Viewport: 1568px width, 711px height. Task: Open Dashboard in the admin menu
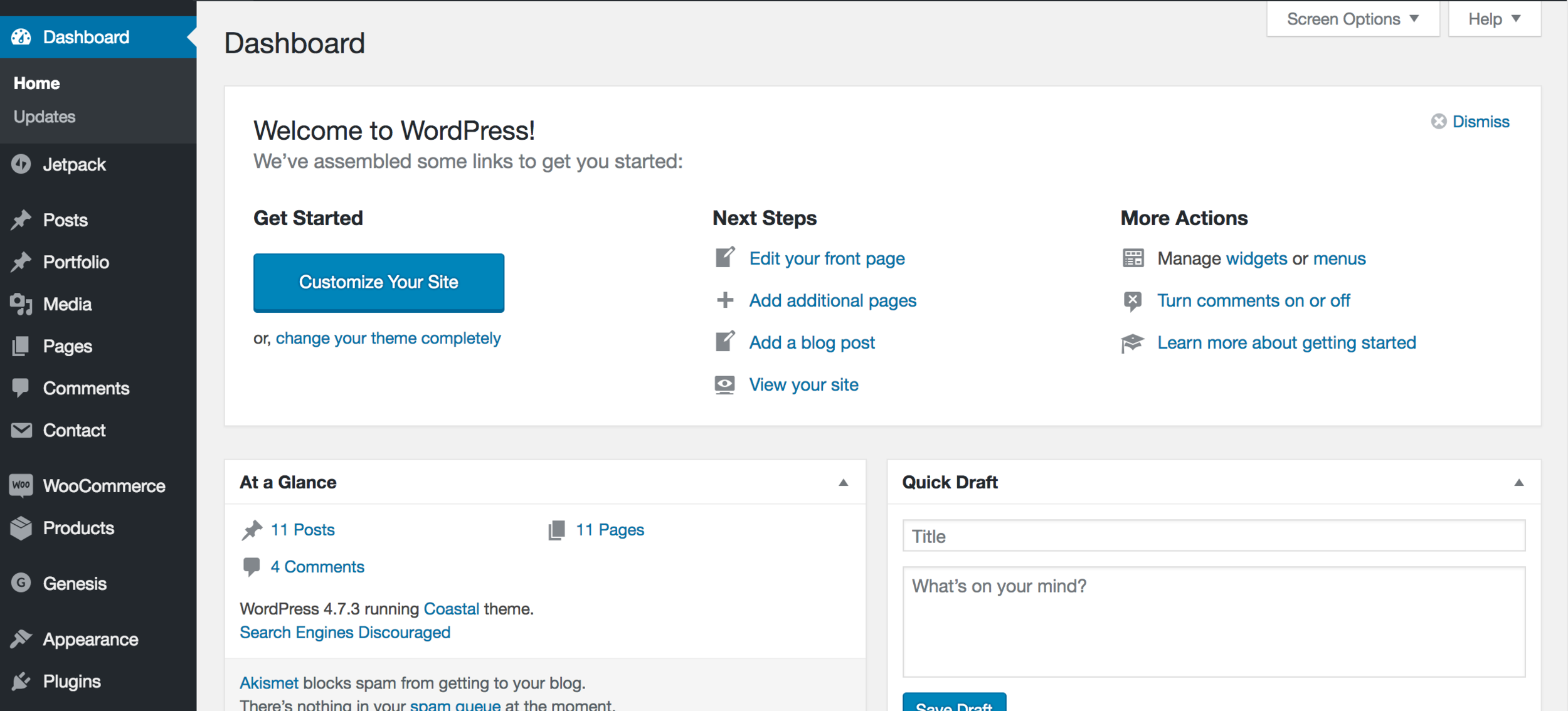(98, 37)
